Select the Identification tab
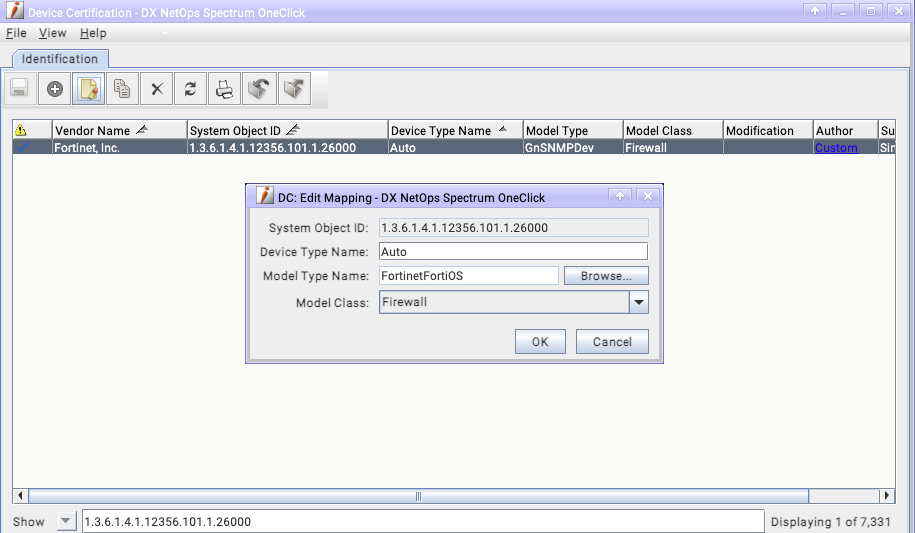This screenshot has width=915, height=533. tap(60, 59)
